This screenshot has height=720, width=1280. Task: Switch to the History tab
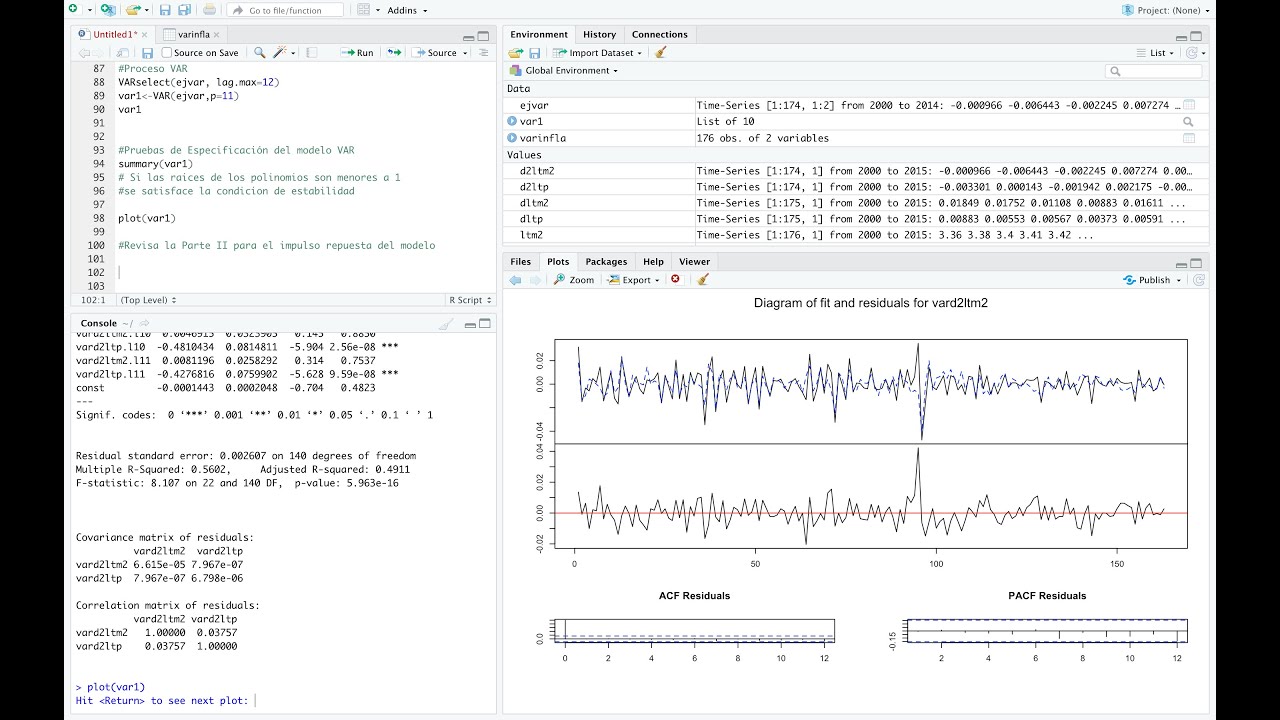[x=599, y=34]
